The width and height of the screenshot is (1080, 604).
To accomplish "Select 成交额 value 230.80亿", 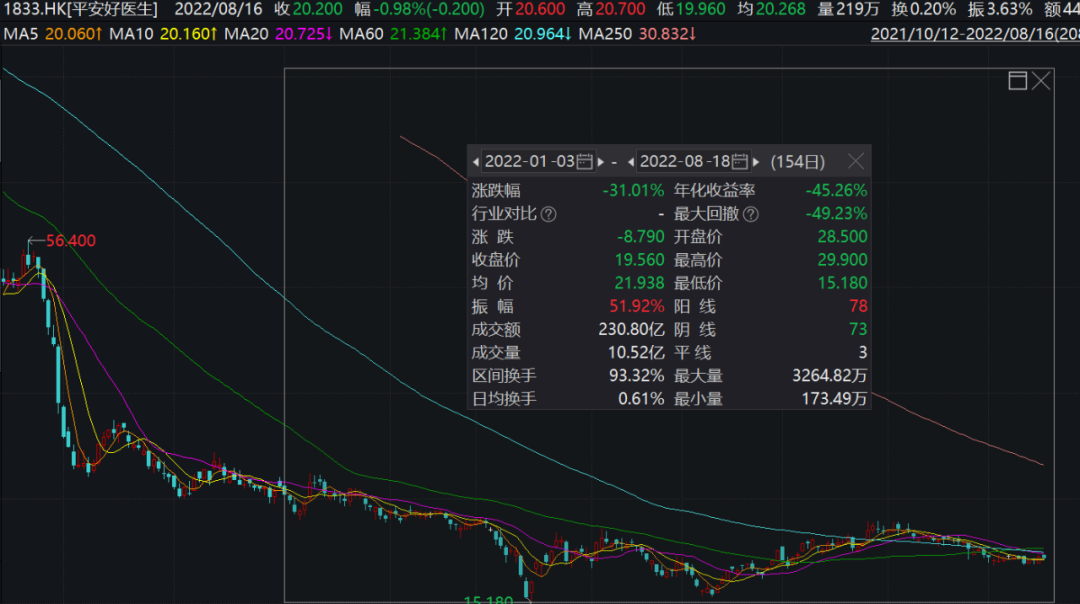I will click(631, 329).
